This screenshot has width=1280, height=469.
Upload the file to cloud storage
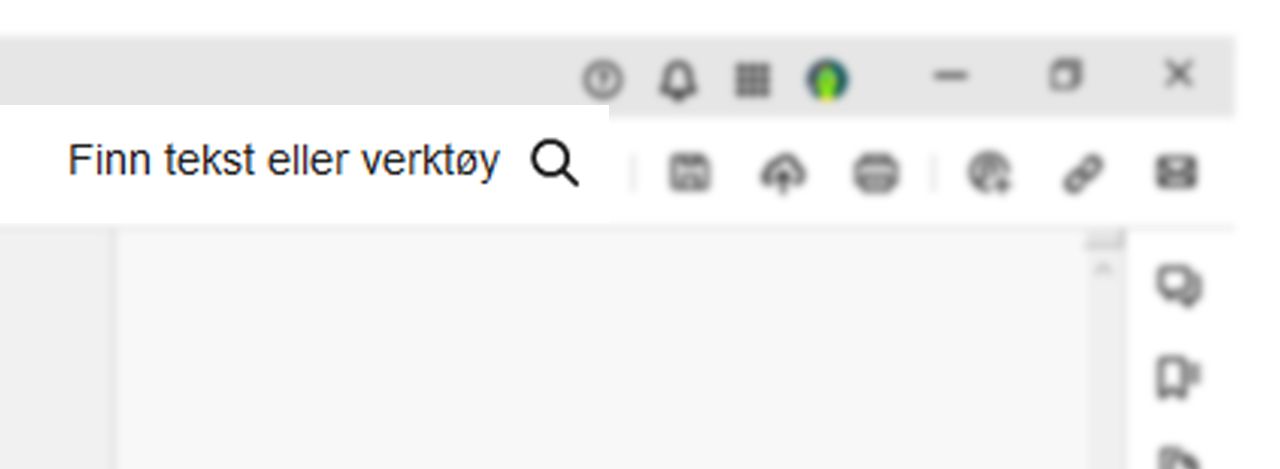(x=784, y=174)
